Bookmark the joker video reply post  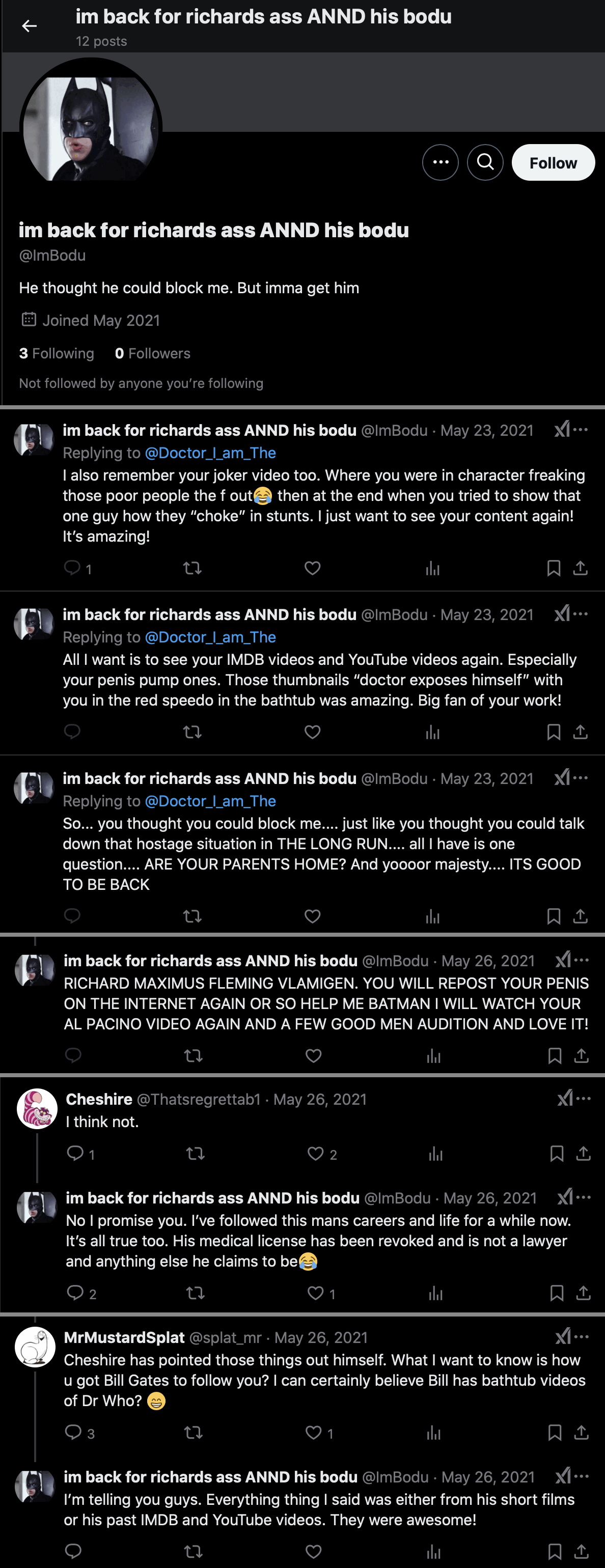[x=553, y=569]
